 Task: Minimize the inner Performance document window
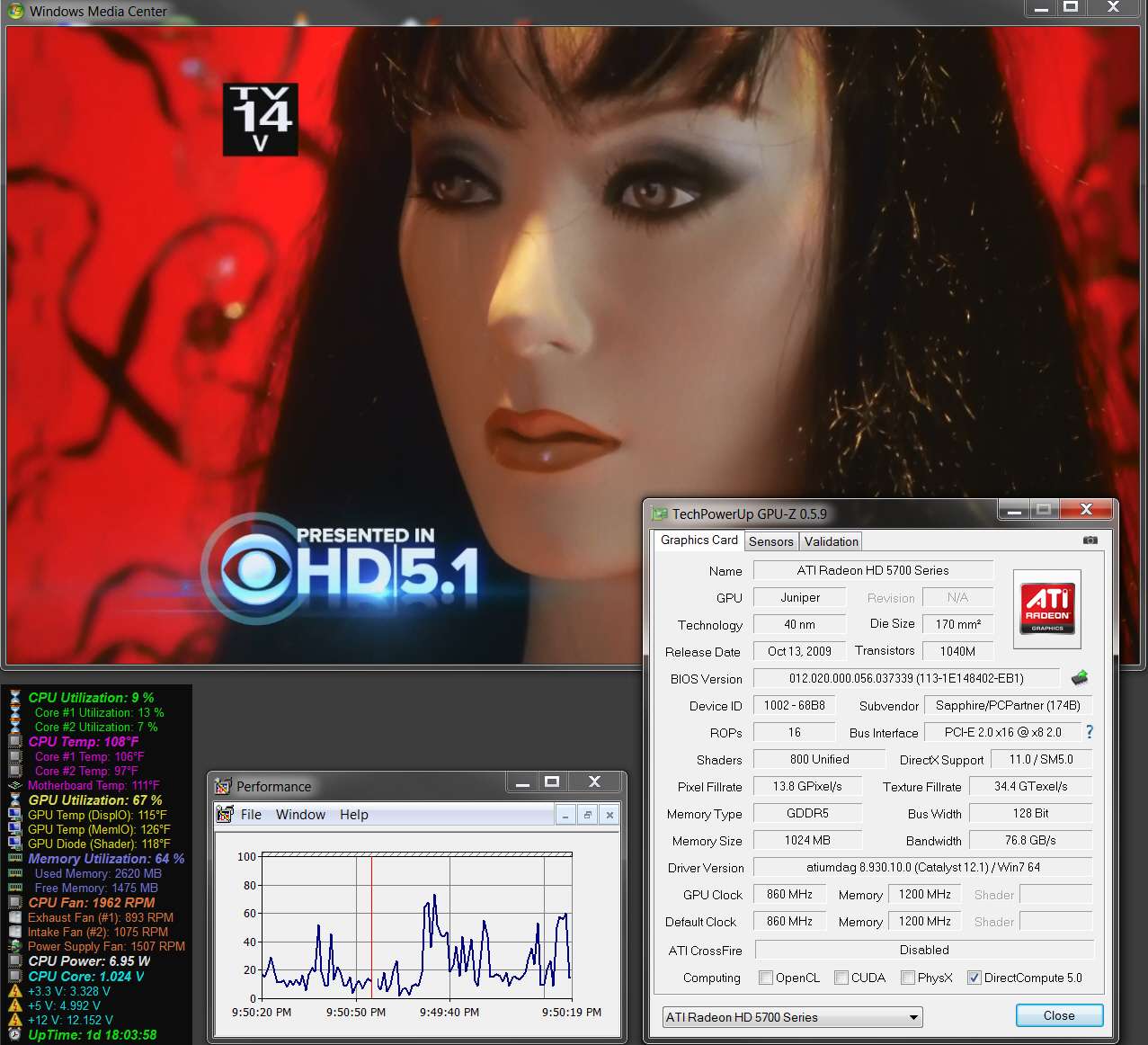[565, 815]
